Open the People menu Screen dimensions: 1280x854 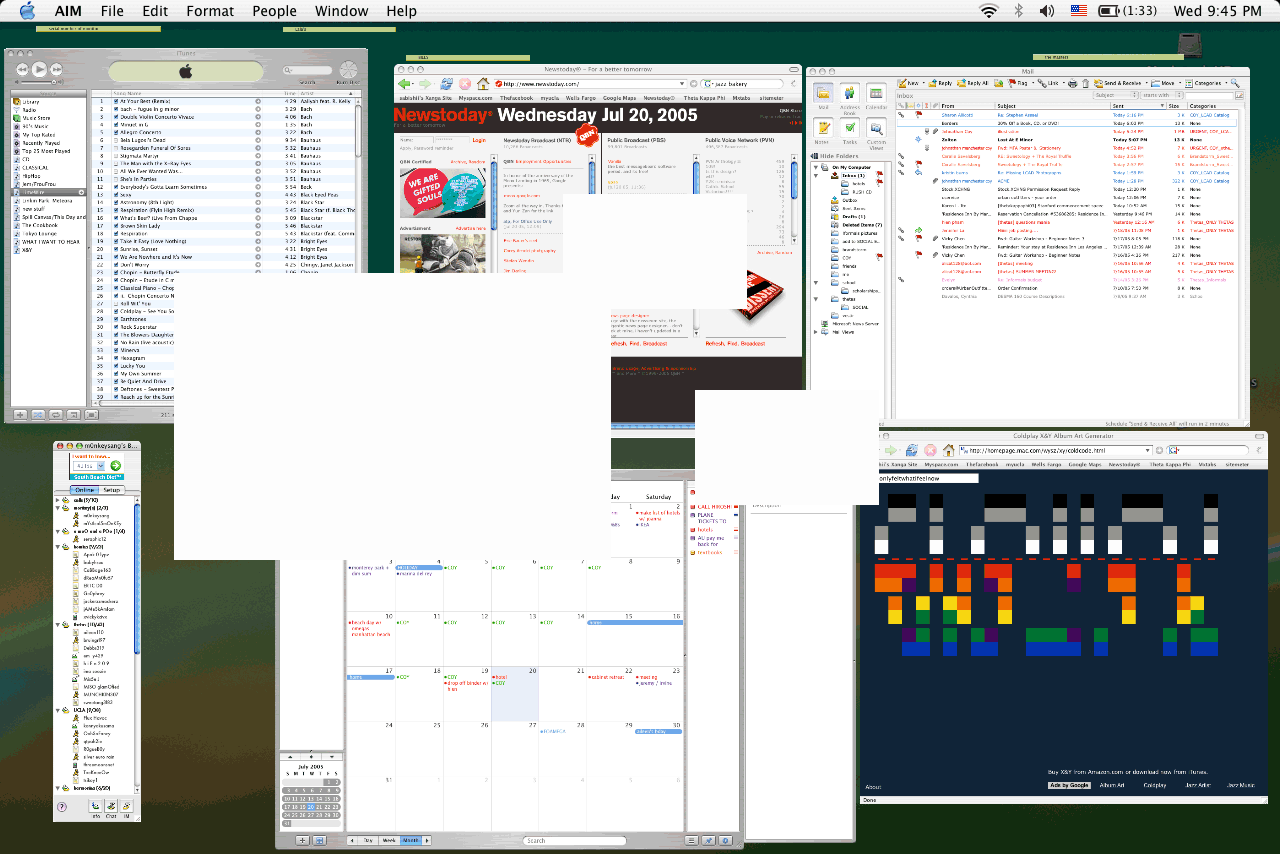pos(274,11)
